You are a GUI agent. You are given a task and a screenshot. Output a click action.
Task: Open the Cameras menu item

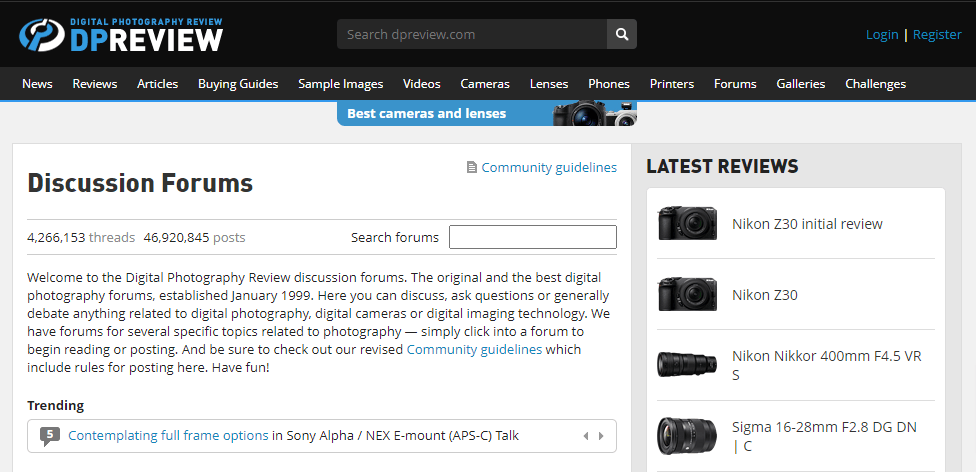pos(485,83)
